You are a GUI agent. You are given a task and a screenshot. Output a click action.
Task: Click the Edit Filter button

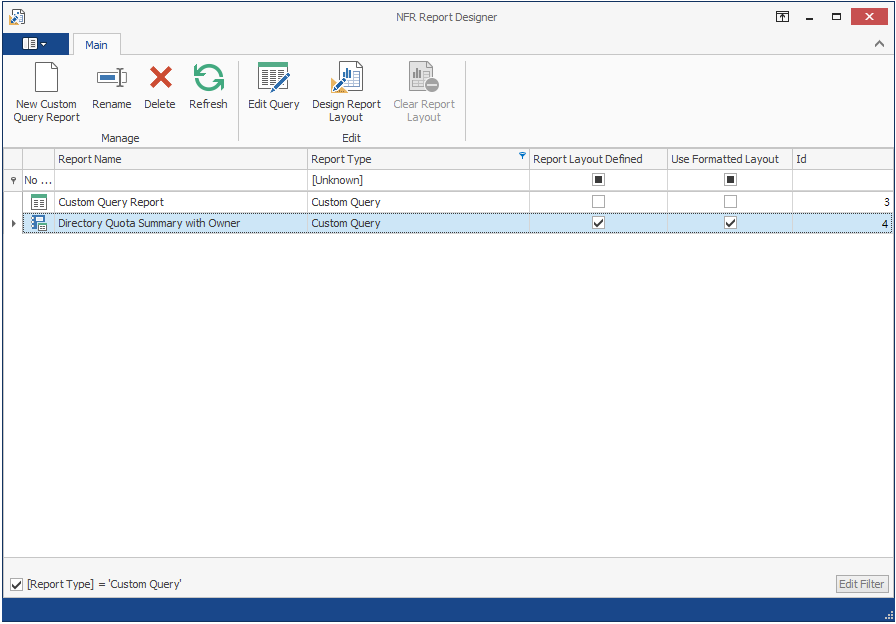coord(861,584)
